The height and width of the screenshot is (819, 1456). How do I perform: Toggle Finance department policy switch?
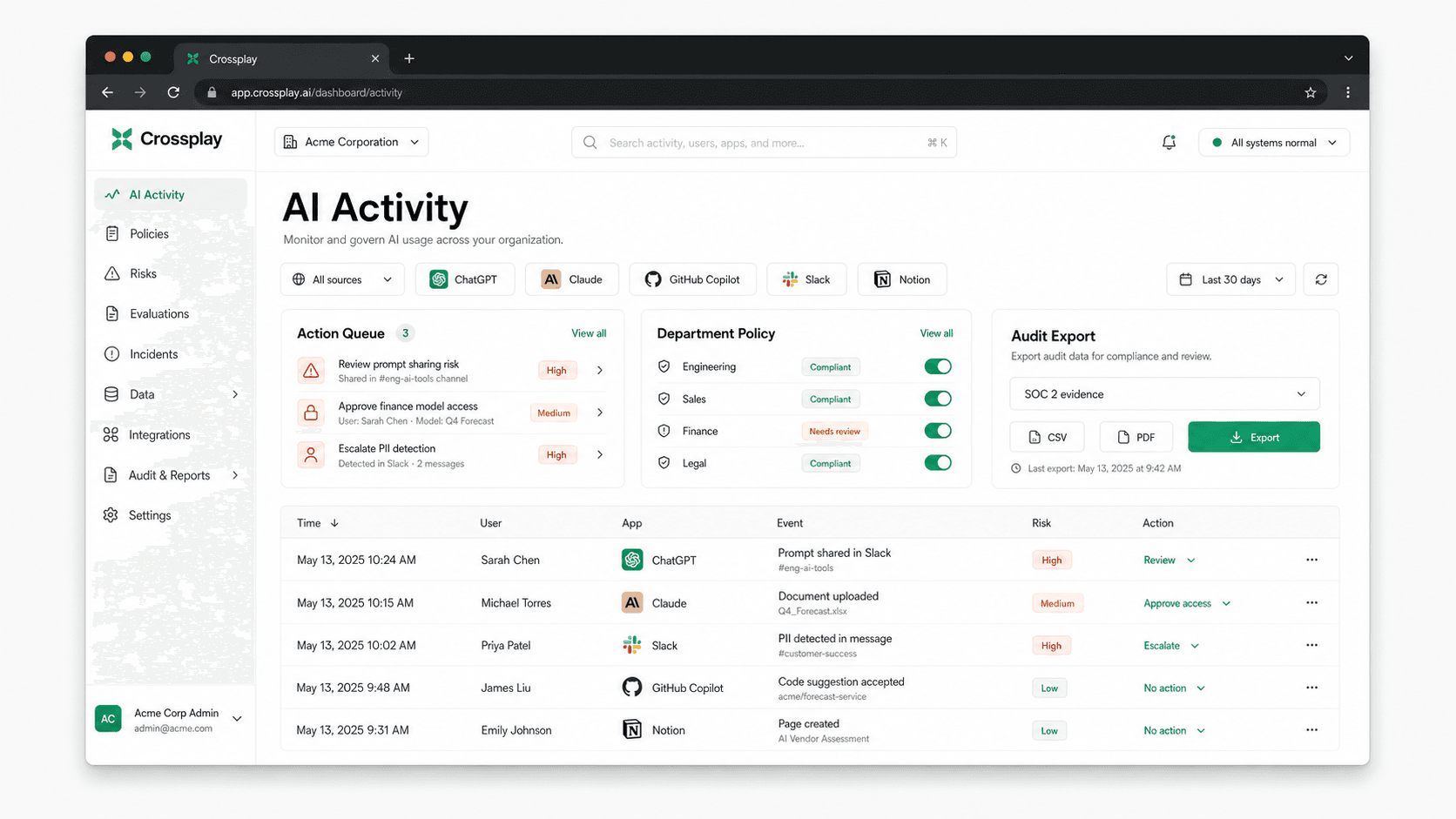click(x=938, y=431)
